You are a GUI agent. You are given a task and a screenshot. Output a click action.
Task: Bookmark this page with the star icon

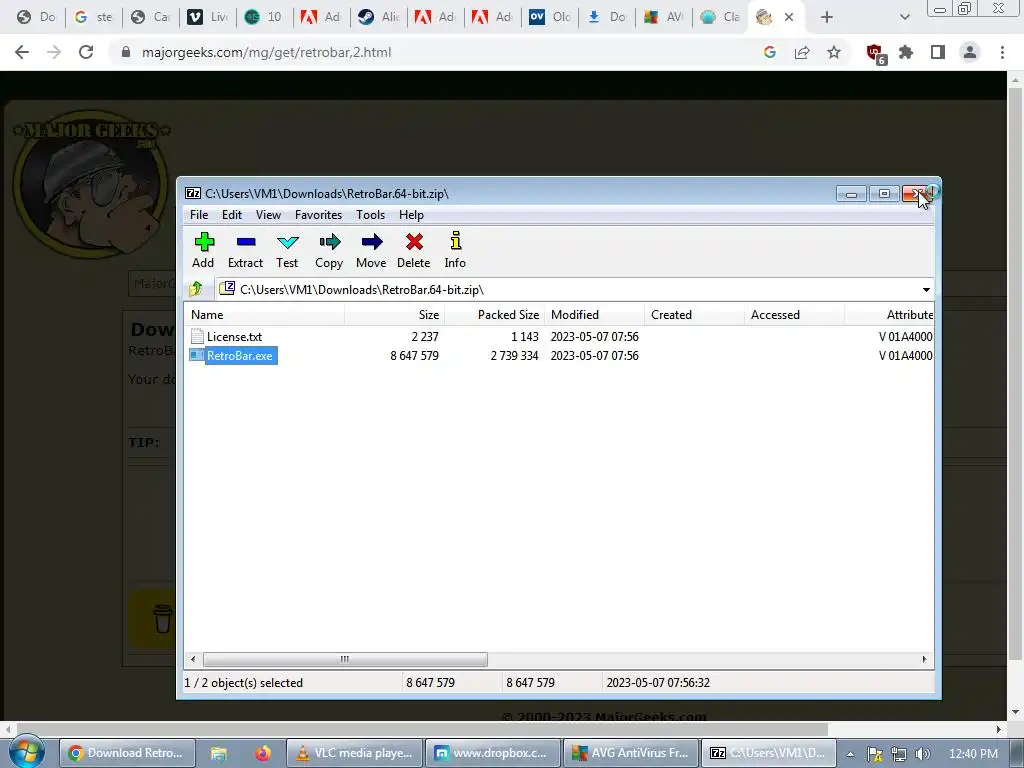click(x=834, y=52)
